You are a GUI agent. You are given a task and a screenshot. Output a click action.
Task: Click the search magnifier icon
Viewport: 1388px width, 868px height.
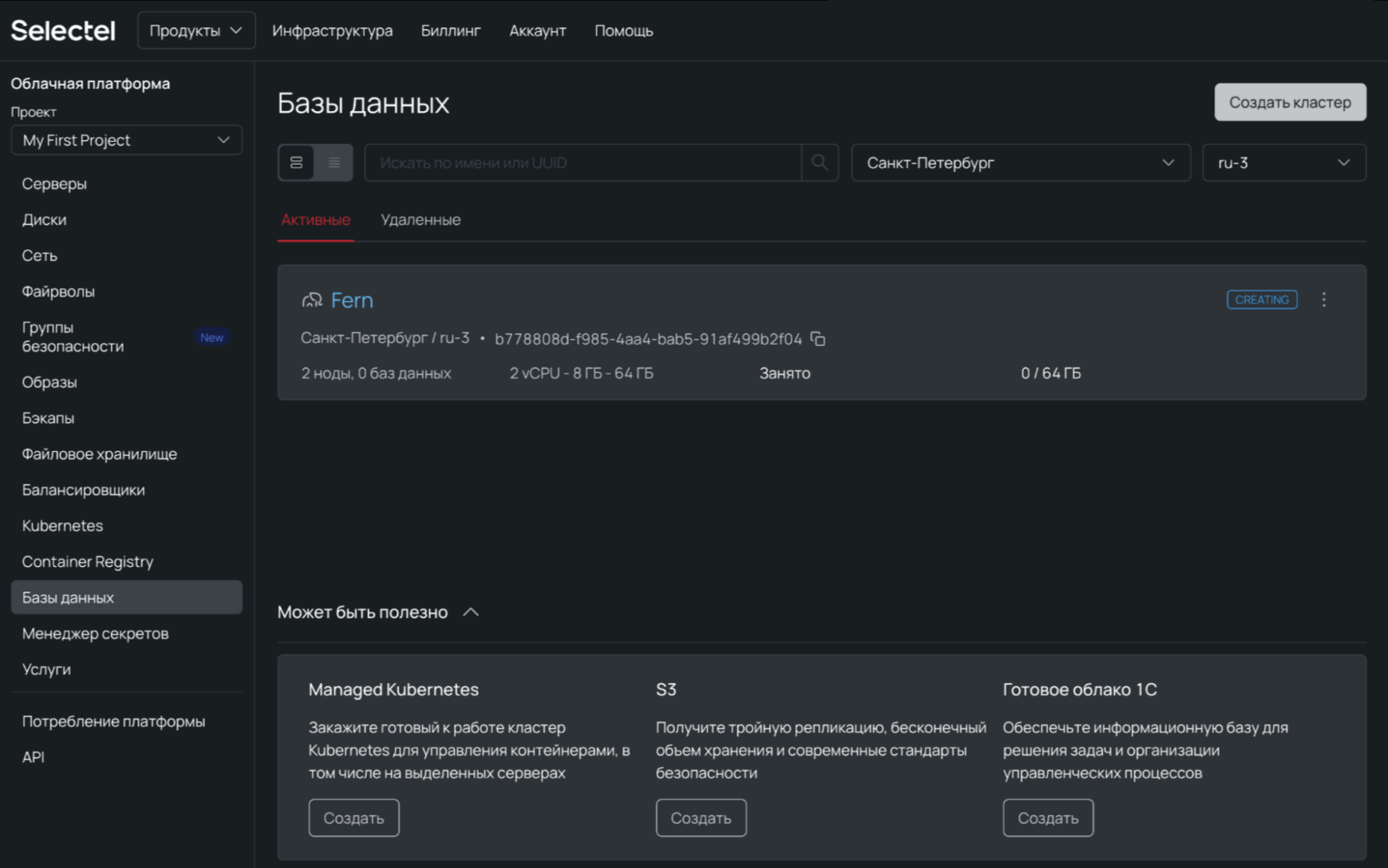point(819,163)
